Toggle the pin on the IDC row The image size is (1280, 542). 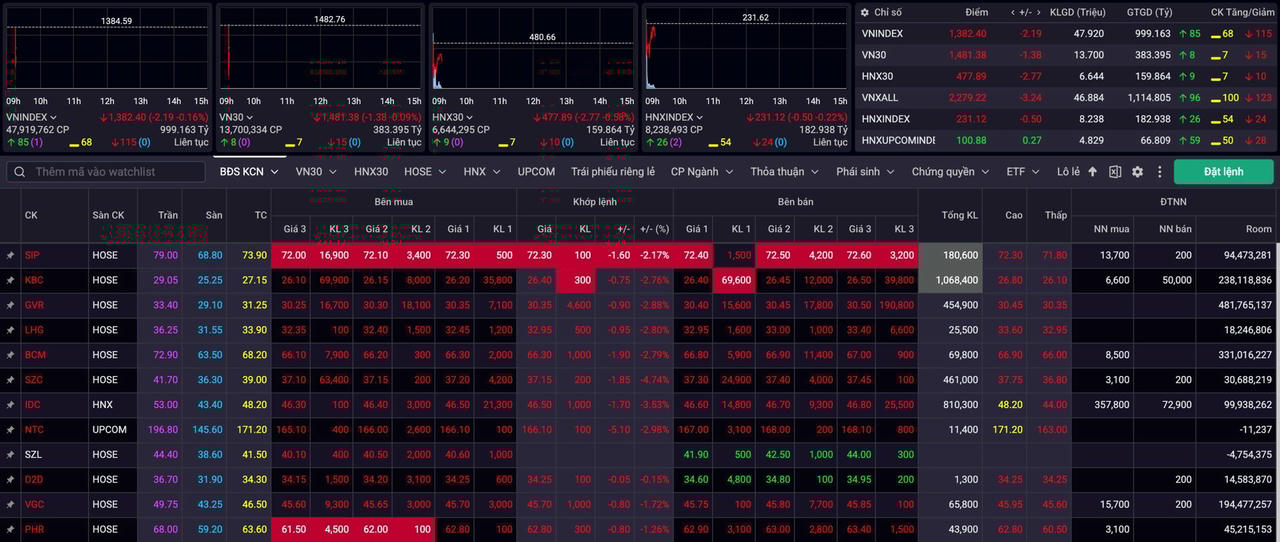click(x=10, y=405)
